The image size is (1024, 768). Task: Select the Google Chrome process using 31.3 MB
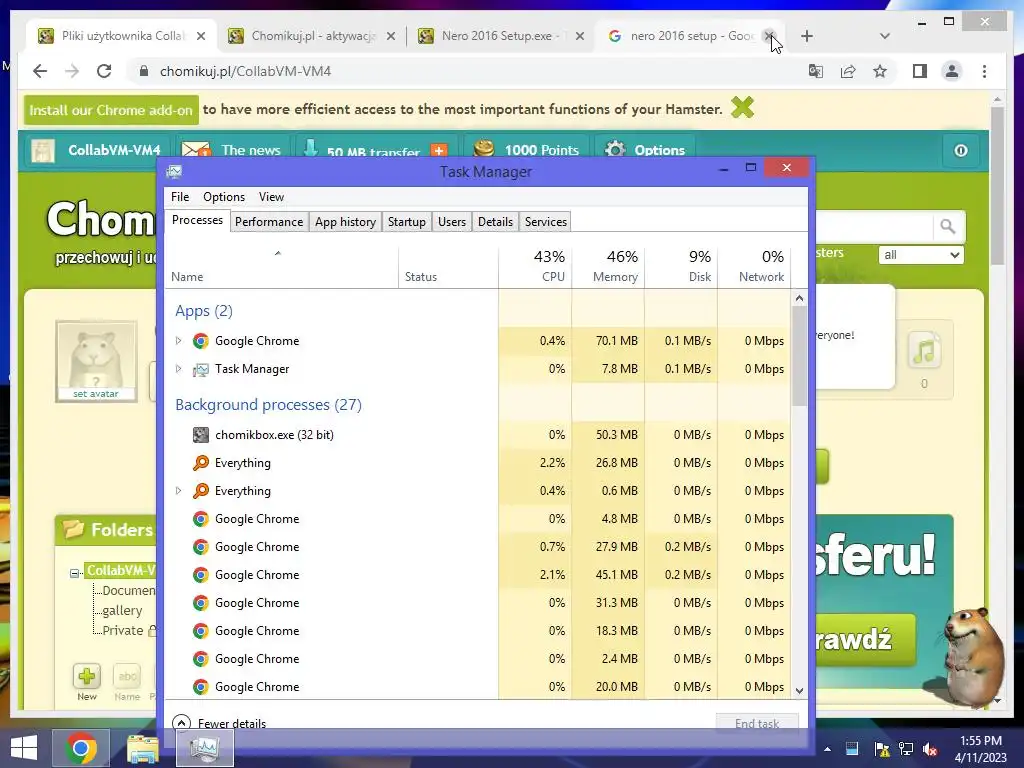[477, 603]
